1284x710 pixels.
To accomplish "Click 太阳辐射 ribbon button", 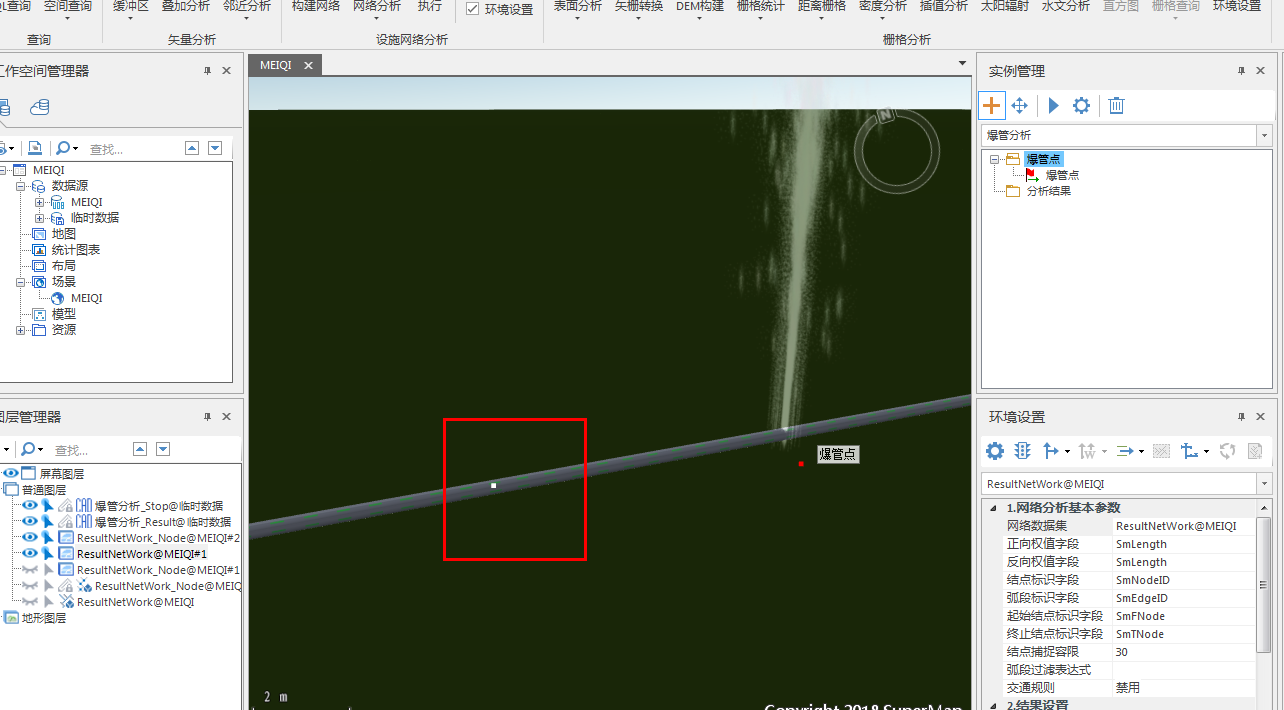I will [1005, 6].
